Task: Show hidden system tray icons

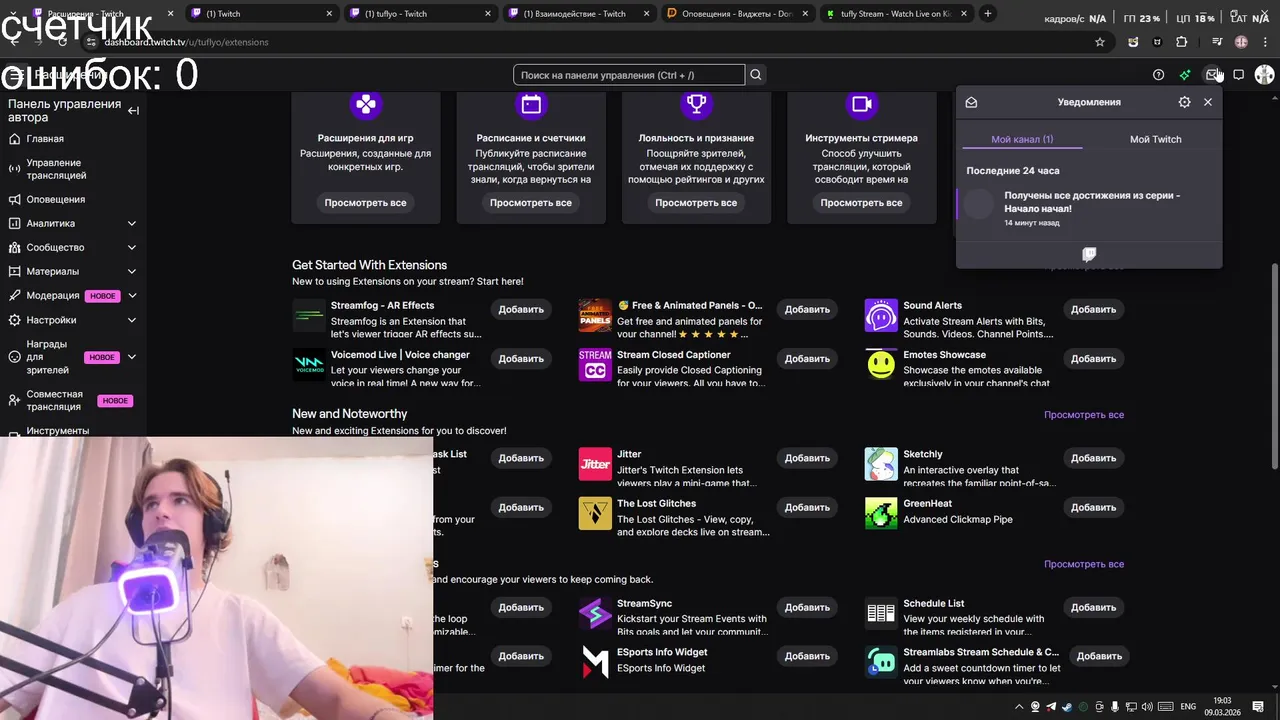Action: point(1018,707)
